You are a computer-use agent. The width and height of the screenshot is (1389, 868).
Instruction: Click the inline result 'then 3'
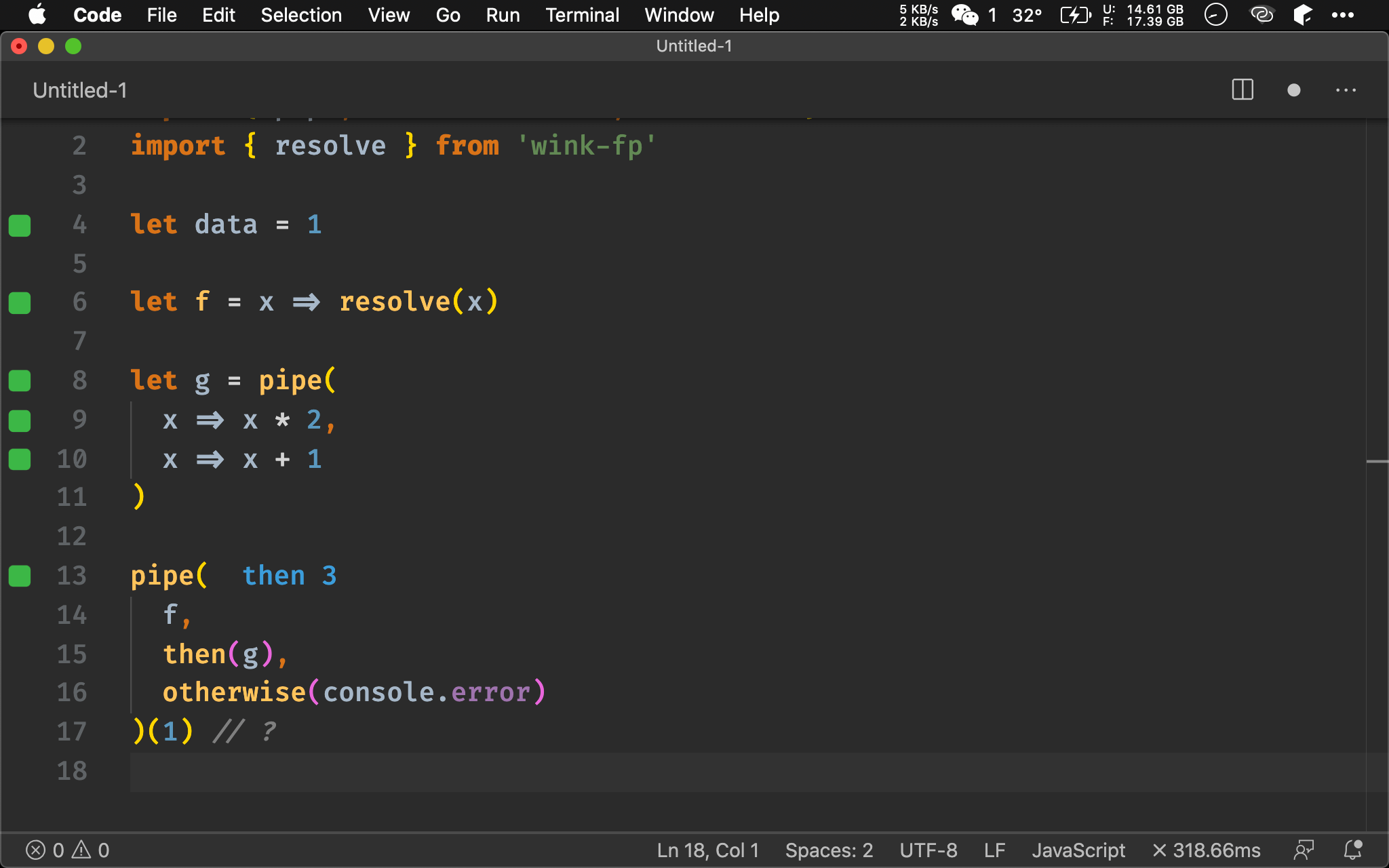point(290,576)
